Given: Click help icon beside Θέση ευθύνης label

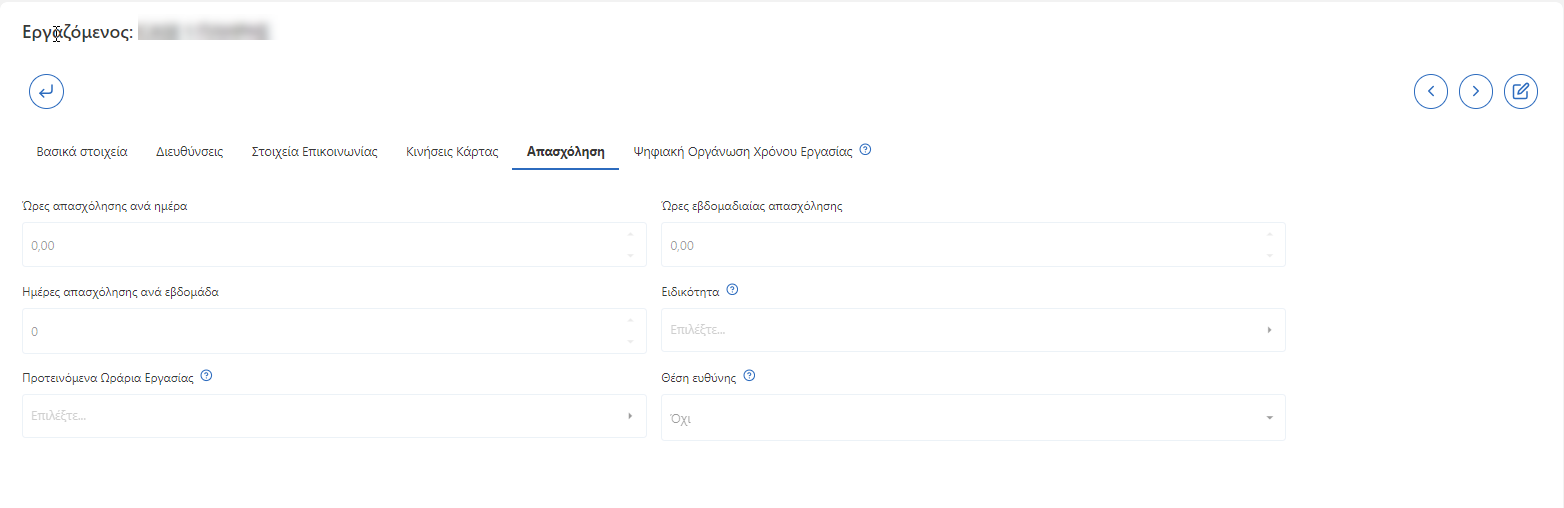Looking at the screenshot, I should [x=749, y=377].
